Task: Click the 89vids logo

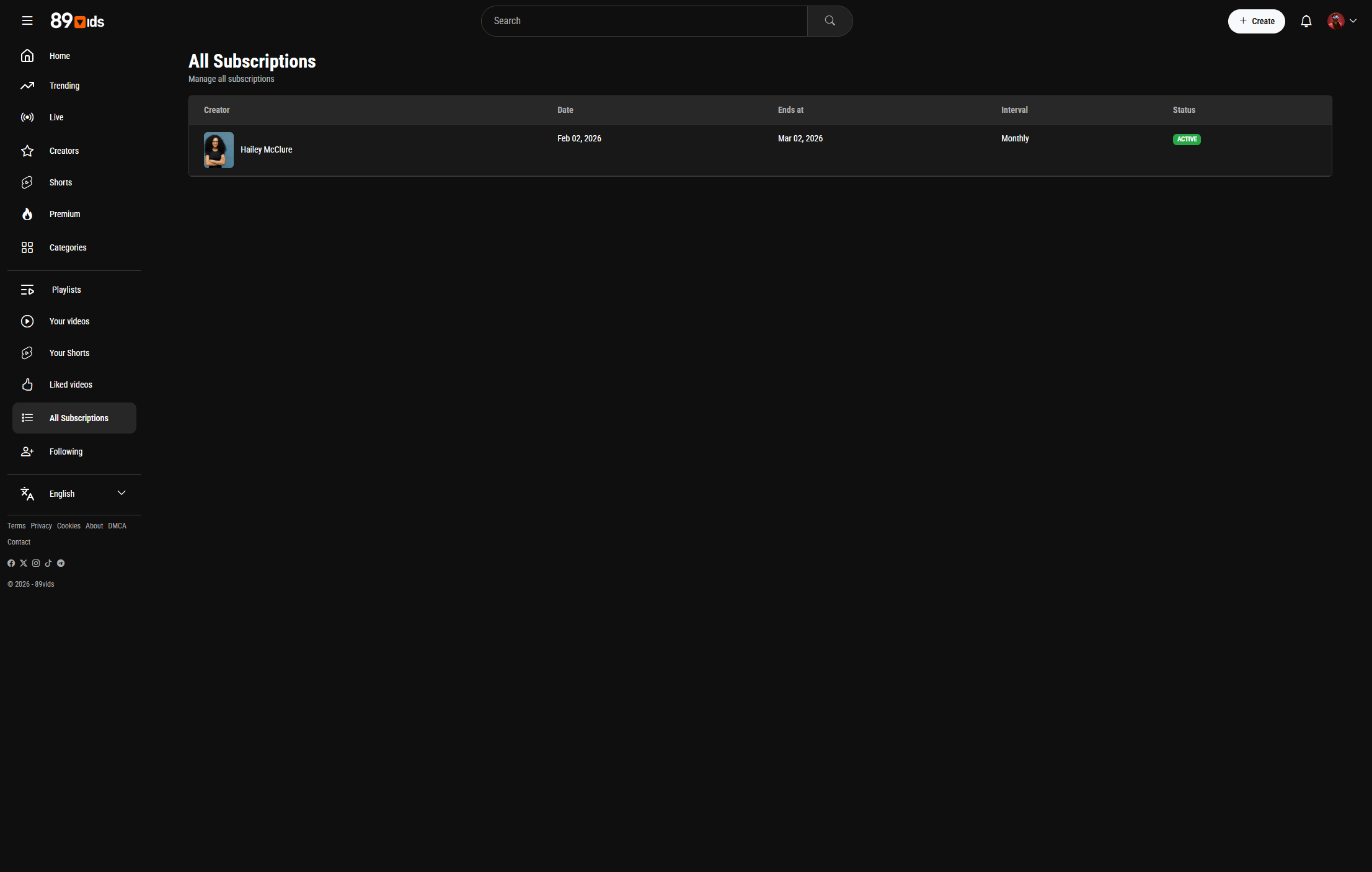Action: click(77, 21)
